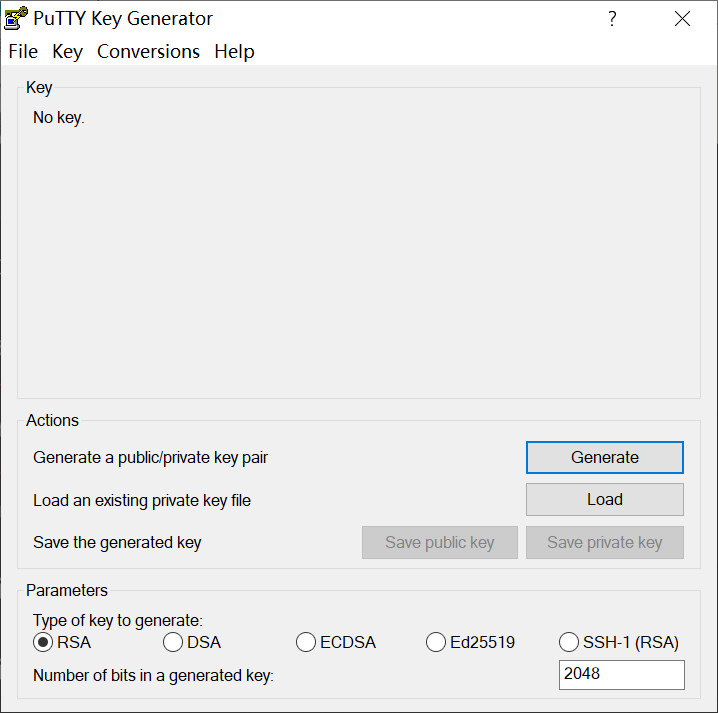718x713 pixels.
Task: Click the Save public key button
Action: click(440, 542)
